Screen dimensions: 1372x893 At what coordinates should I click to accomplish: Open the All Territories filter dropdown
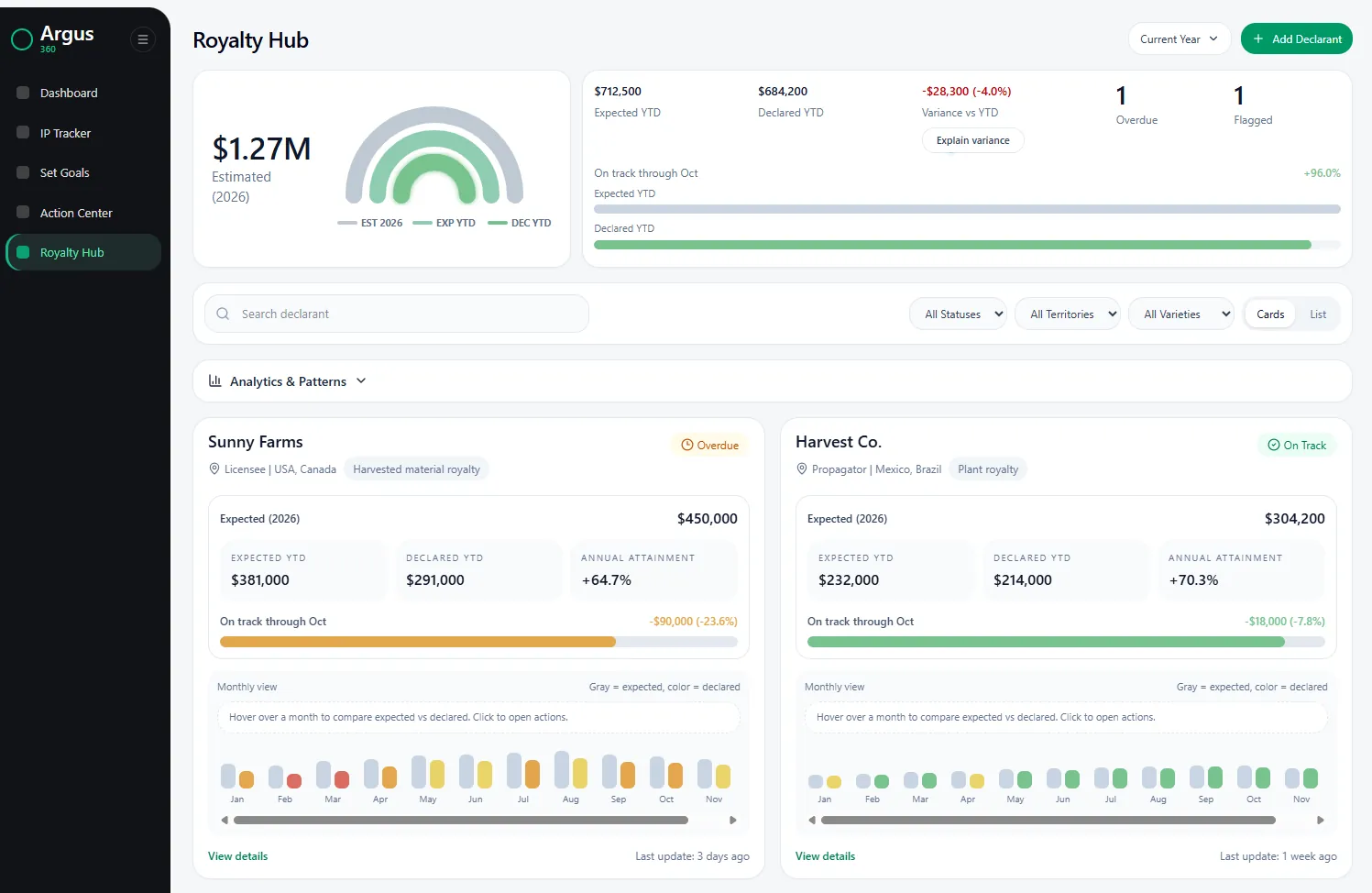1067,314
